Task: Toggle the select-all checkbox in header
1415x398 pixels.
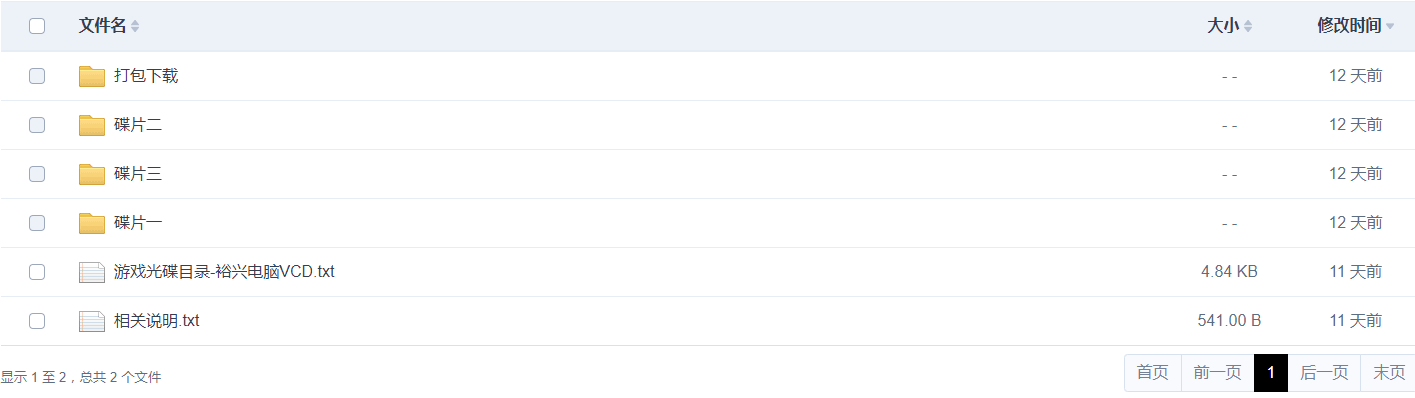Action: click(x=37, y=26)
